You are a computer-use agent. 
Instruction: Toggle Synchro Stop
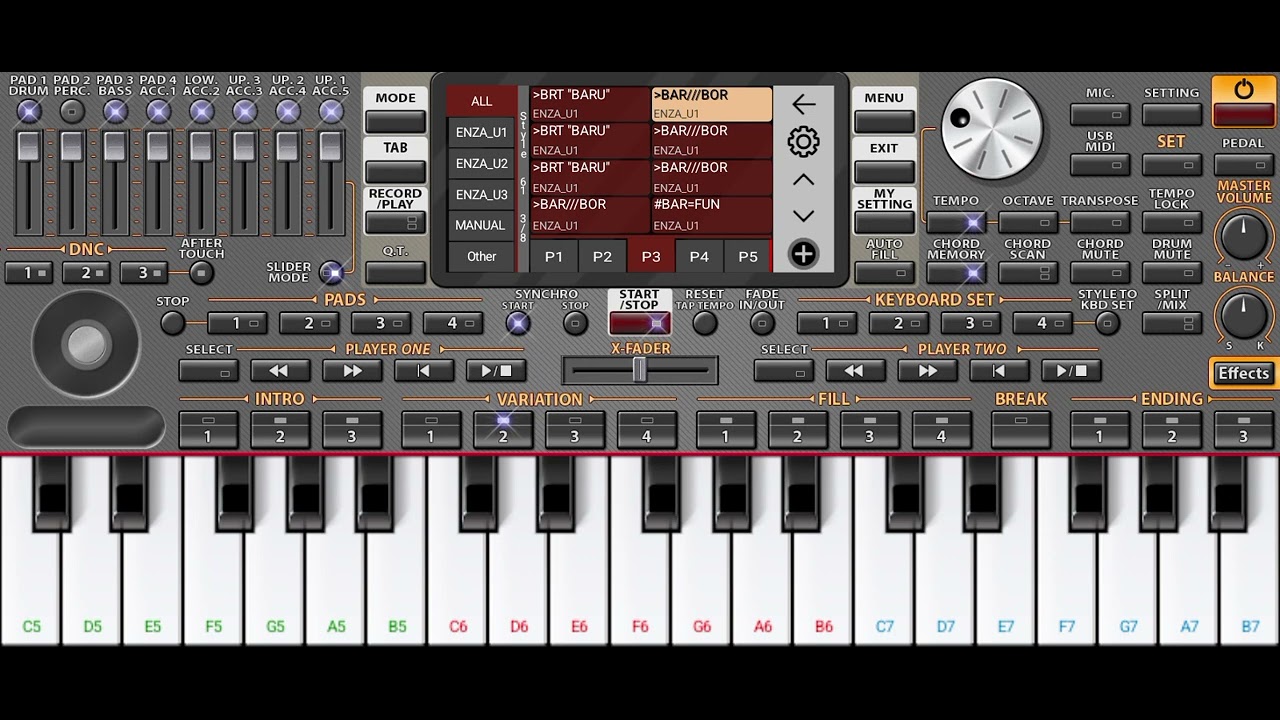(x=575, y=323)
